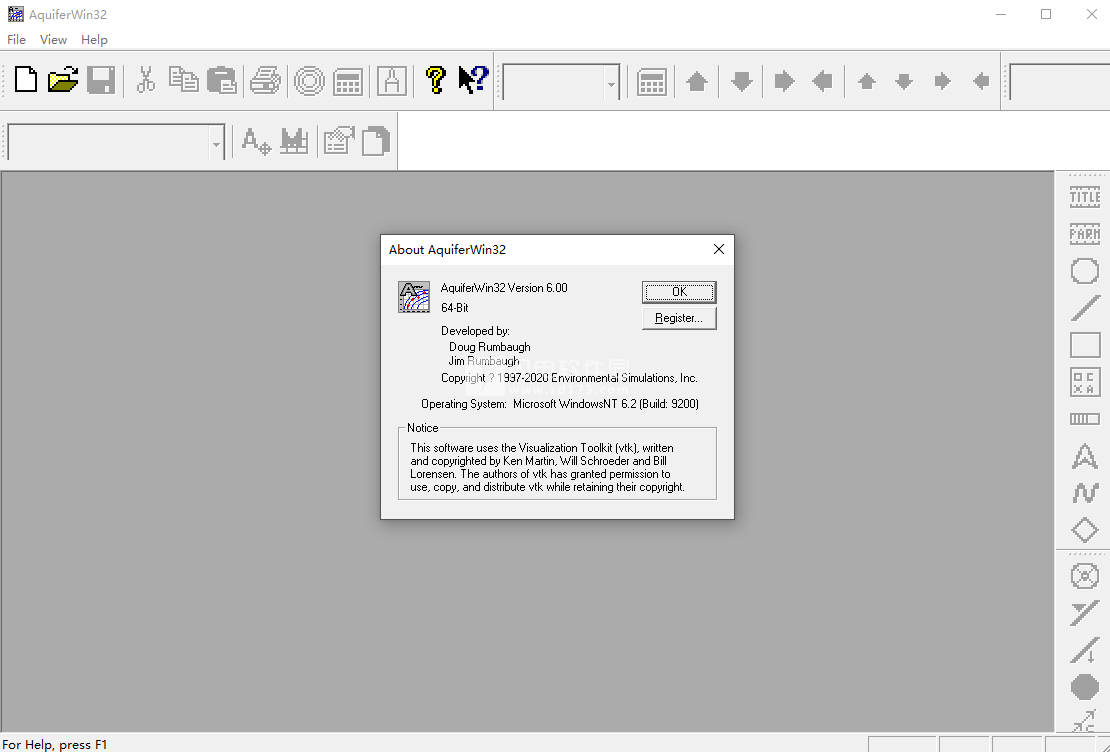
Task: Select the filled octagon tool
Action: pos(1085,687)
